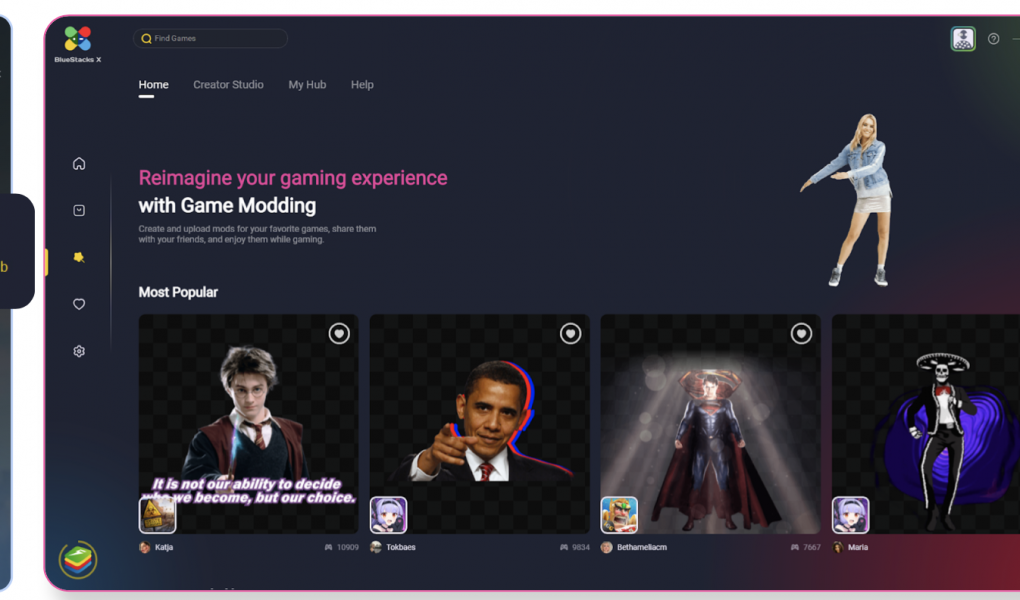Open Help using the question mark icon

click(993, 38)
